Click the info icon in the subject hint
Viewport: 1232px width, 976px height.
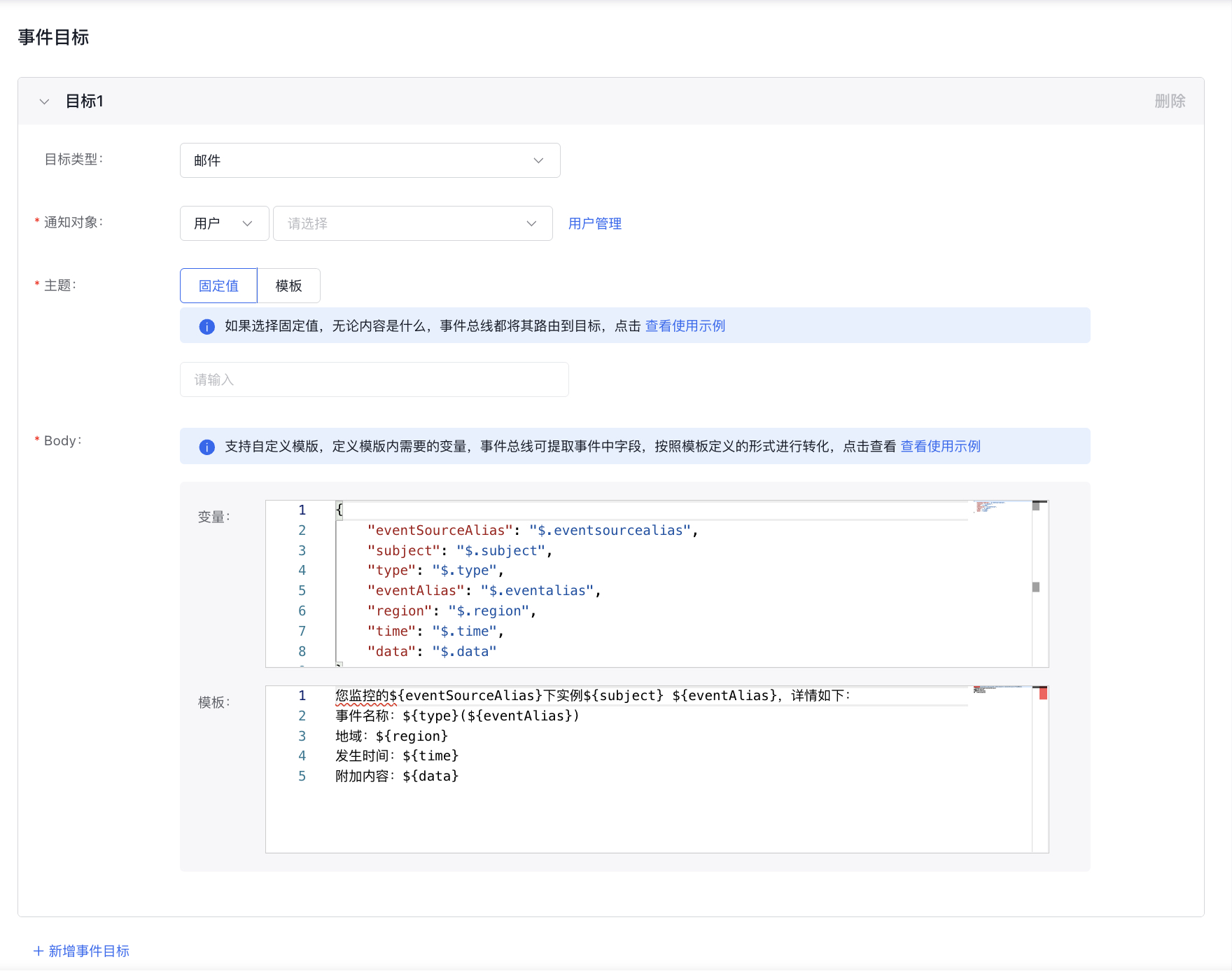click(207, 326)
